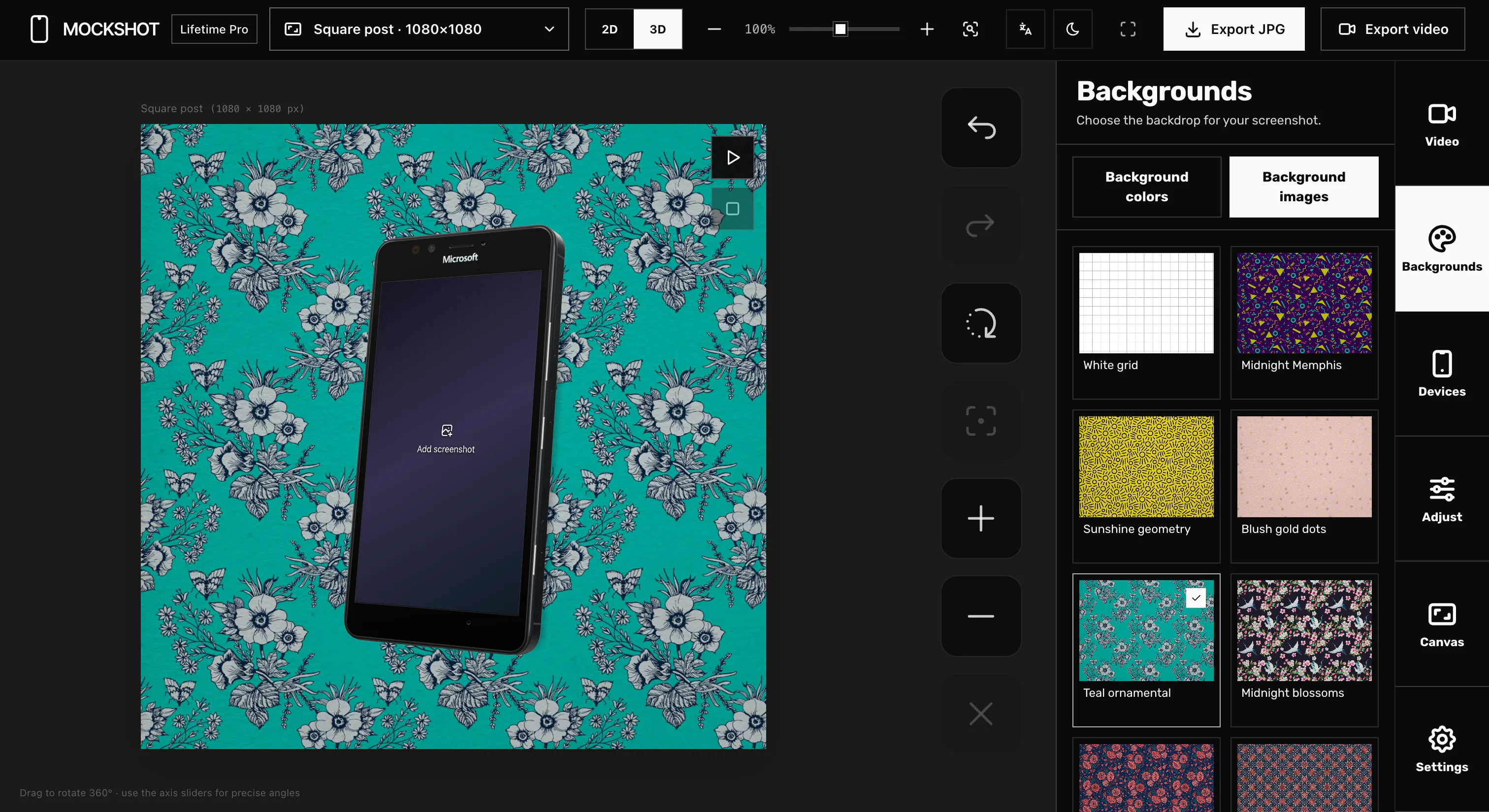Play the canvas animation preview
Image resolution: width=1489 pixels, height=812 pixels.
(x=732, y=157)
